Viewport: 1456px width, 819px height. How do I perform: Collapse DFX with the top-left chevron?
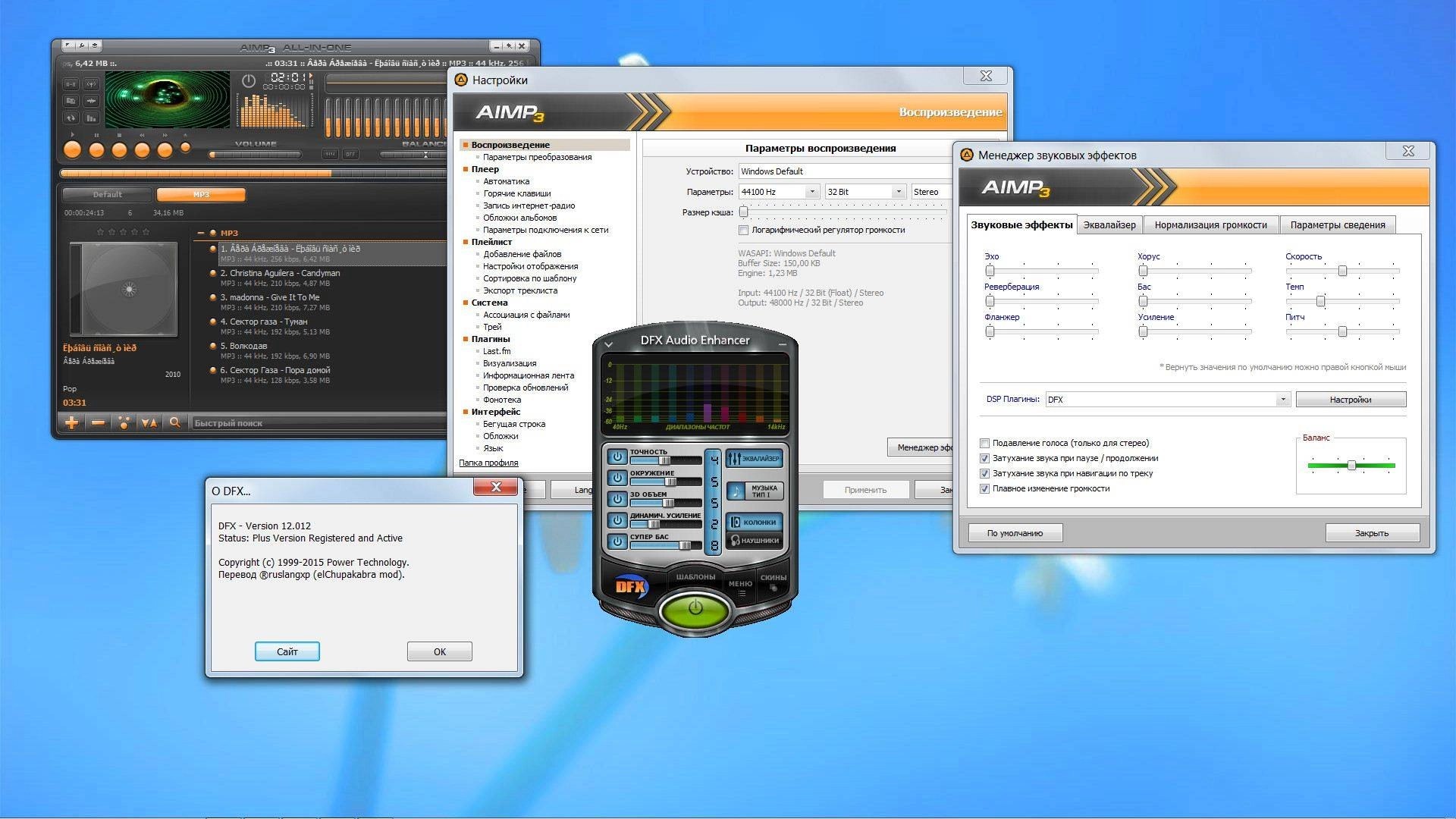pos(608,344)
